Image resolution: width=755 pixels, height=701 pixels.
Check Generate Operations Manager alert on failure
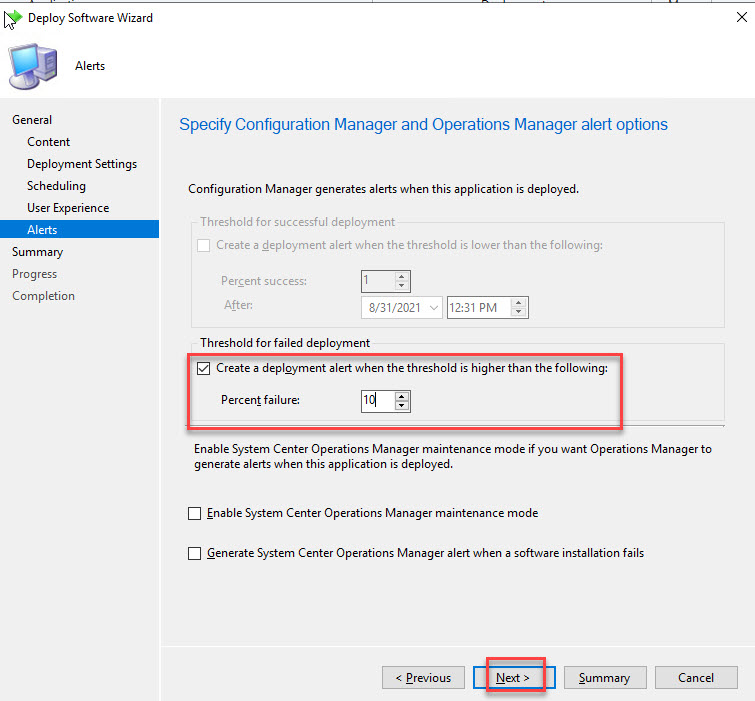click(x=195, y=553)
